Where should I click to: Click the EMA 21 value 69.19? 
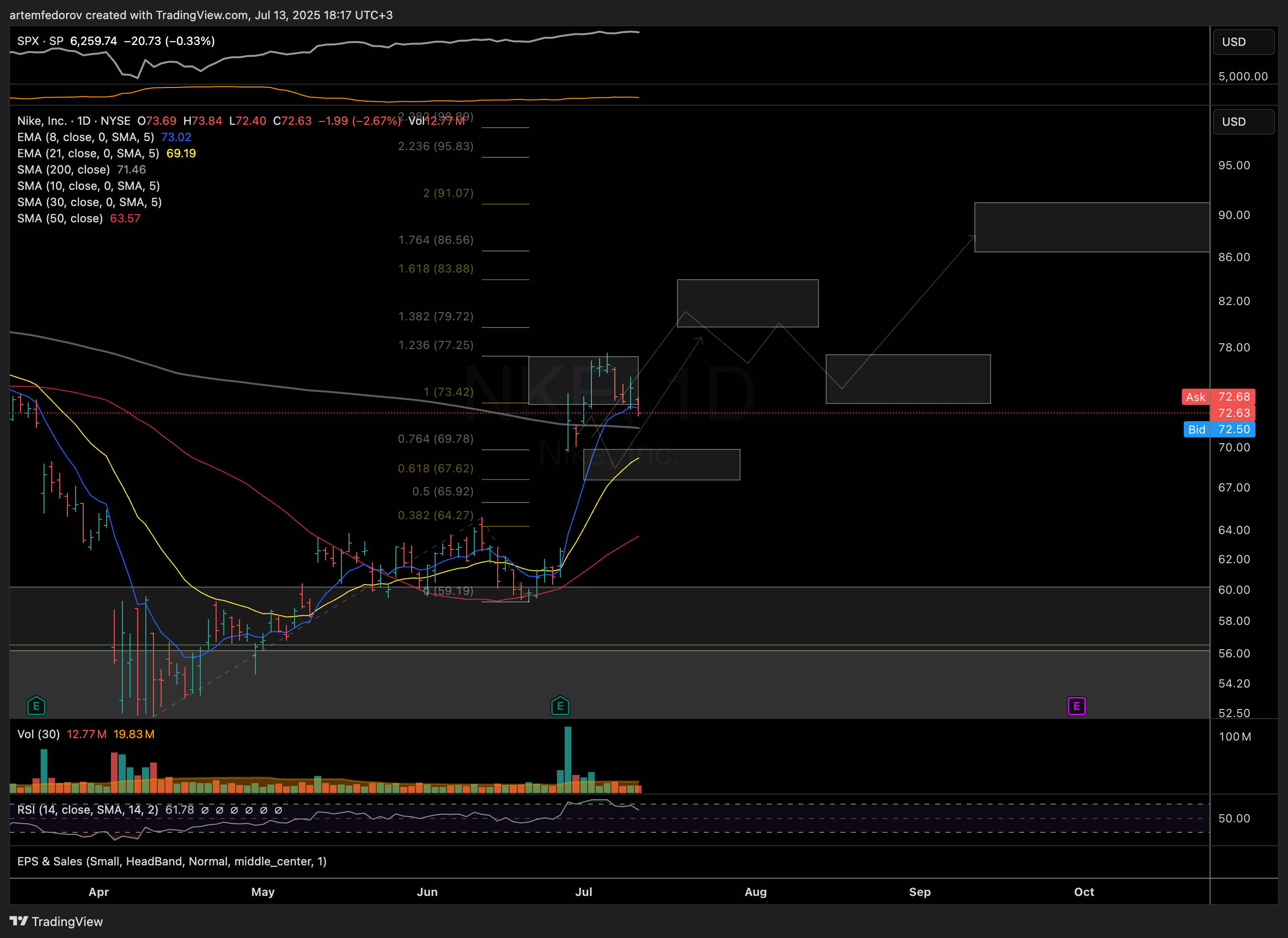coord(181,153)
